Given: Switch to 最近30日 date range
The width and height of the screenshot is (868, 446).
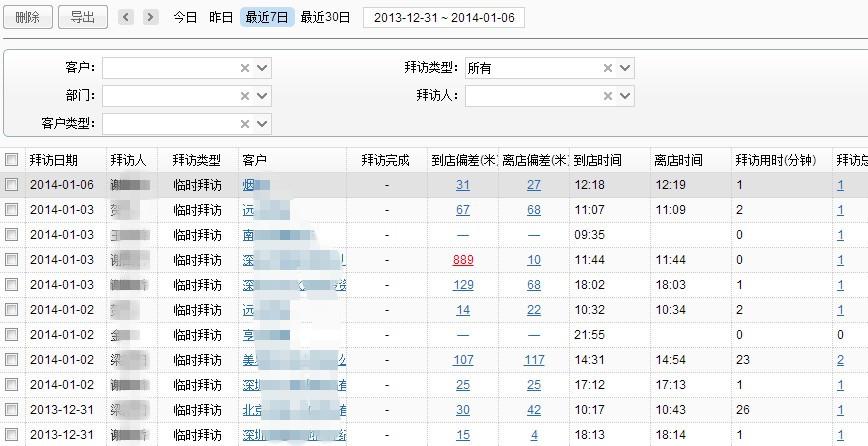Looking at the screenshot, I should (325, 17).
